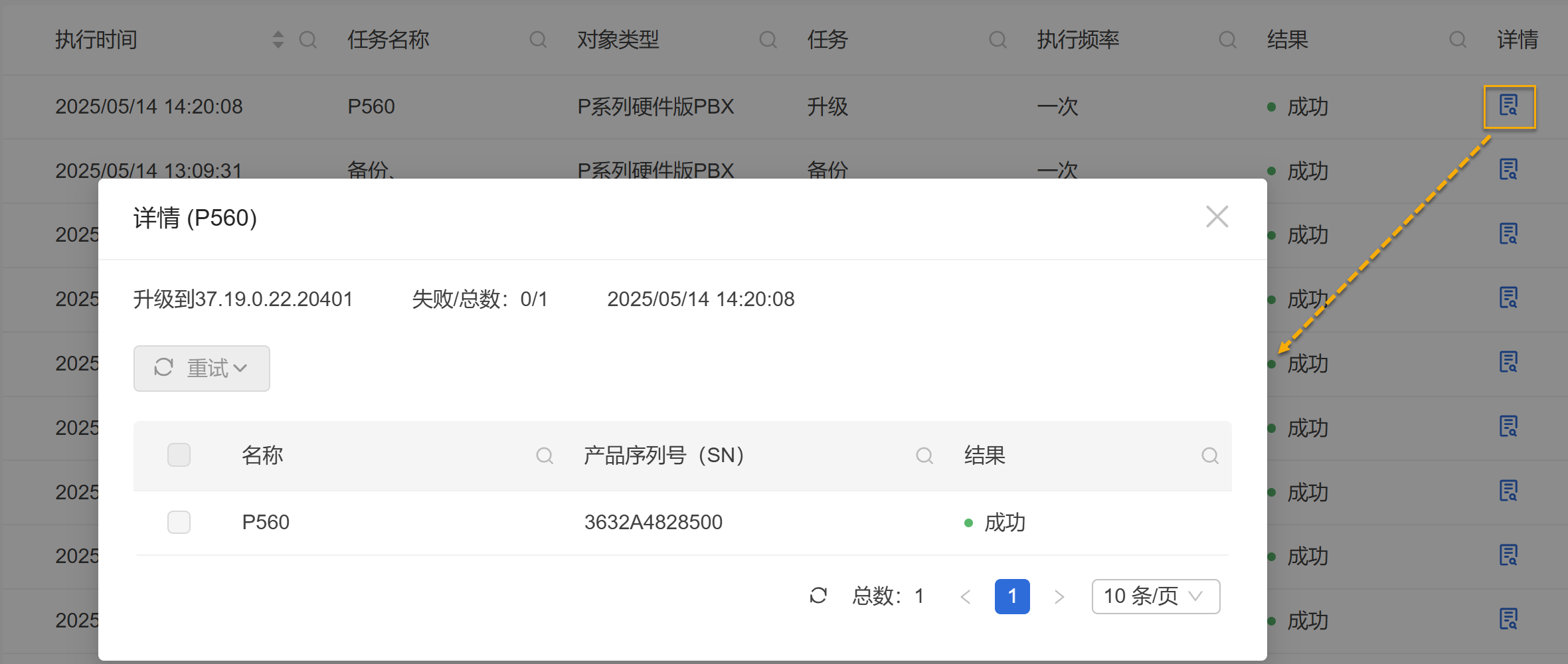
Task: Go to page 1 in pagination
Action: (x=1011, y=596)
